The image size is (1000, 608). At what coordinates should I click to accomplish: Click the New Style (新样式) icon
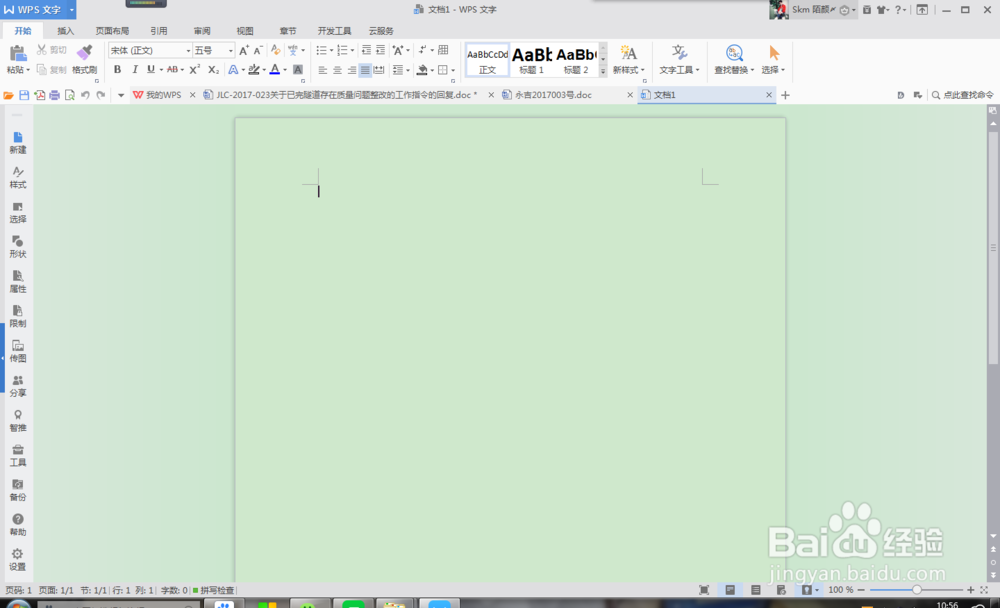tap(628, 54)
